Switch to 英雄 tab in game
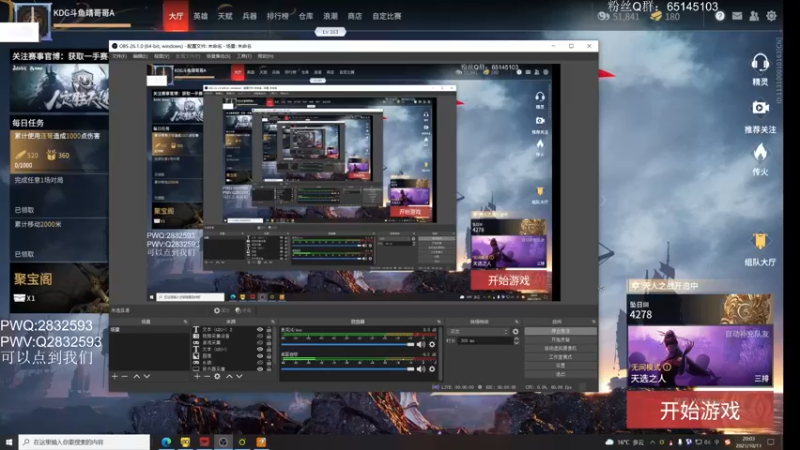The height and width of the screenshot is (450, 800). click(x=201, y=16)
